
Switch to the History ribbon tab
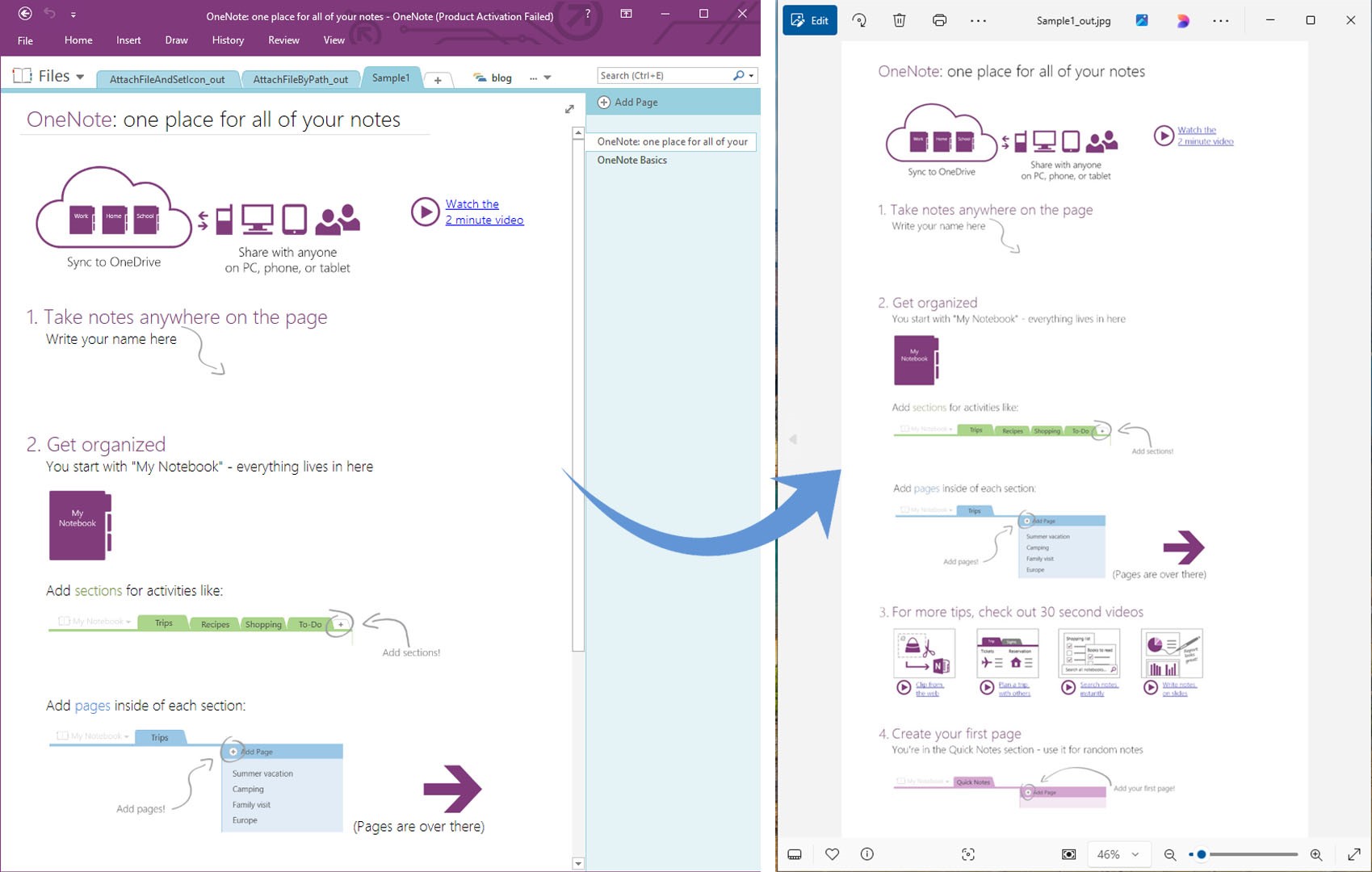coord(227,40)
